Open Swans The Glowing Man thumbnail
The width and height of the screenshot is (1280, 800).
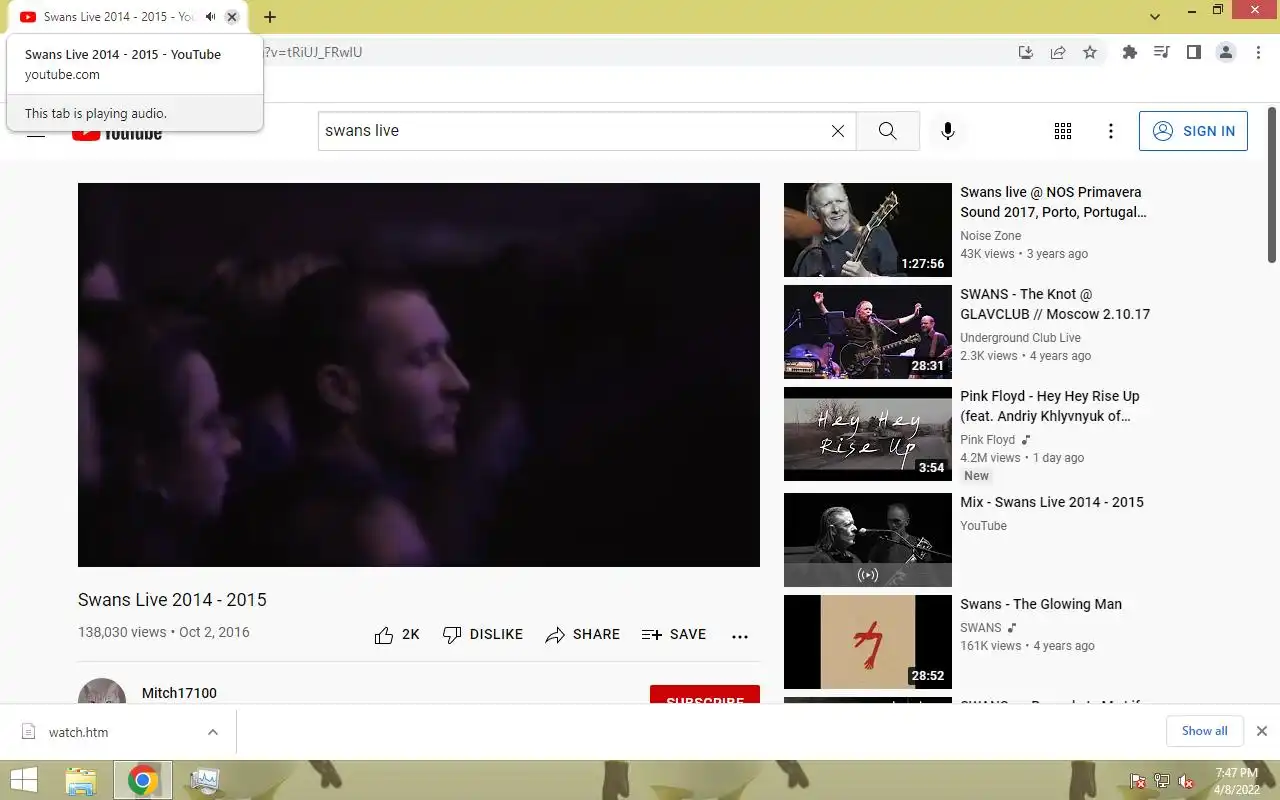click(x=868, y=642)
